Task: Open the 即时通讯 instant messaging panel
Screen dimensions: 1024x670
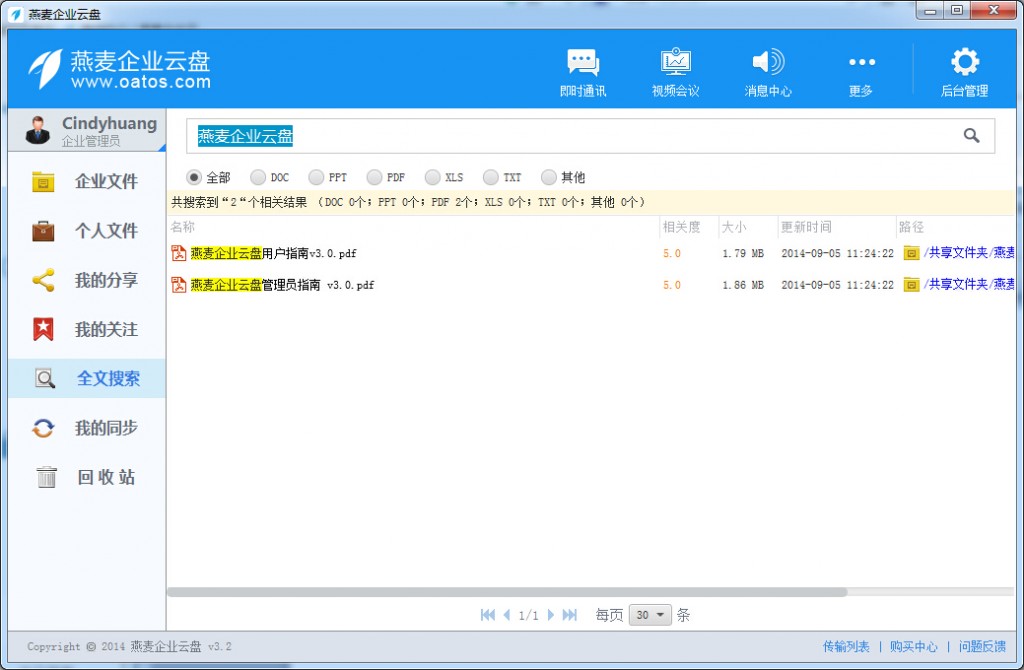Action: click(583, 68)
